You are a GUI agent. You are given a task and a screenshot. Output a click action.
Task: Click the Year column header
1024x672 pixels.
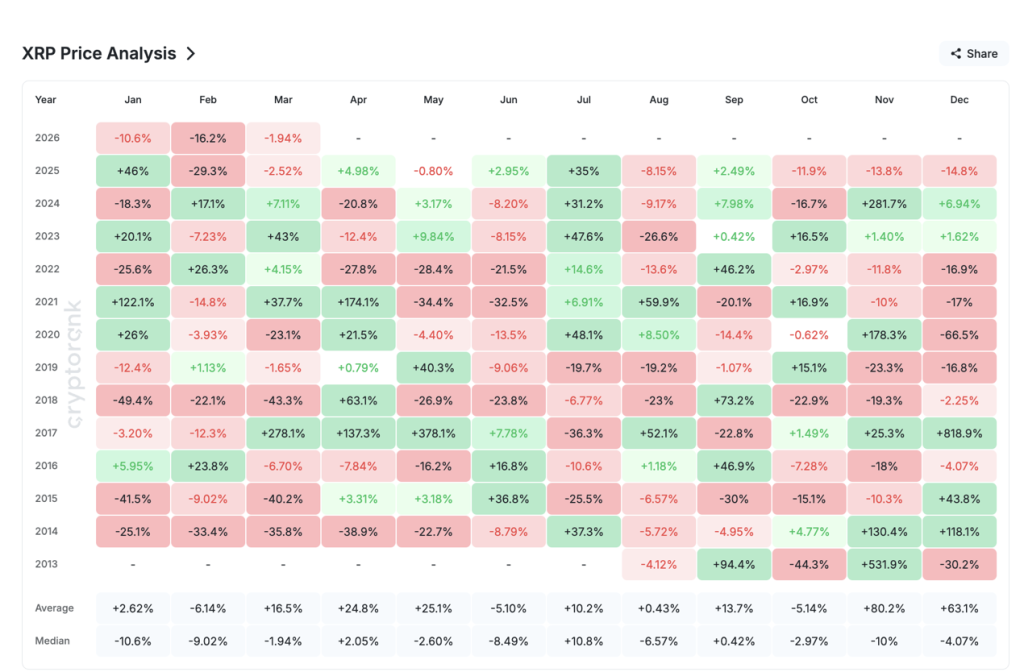pos(47,99)
